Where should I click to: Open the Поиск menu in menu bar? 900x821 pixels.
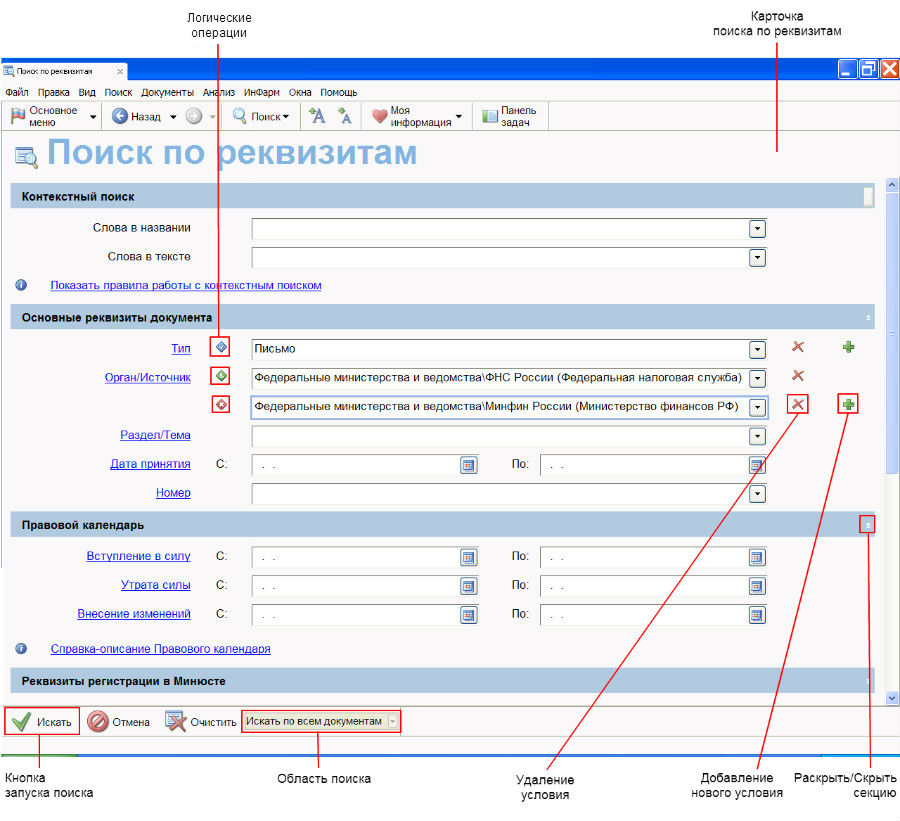point(118,92)
